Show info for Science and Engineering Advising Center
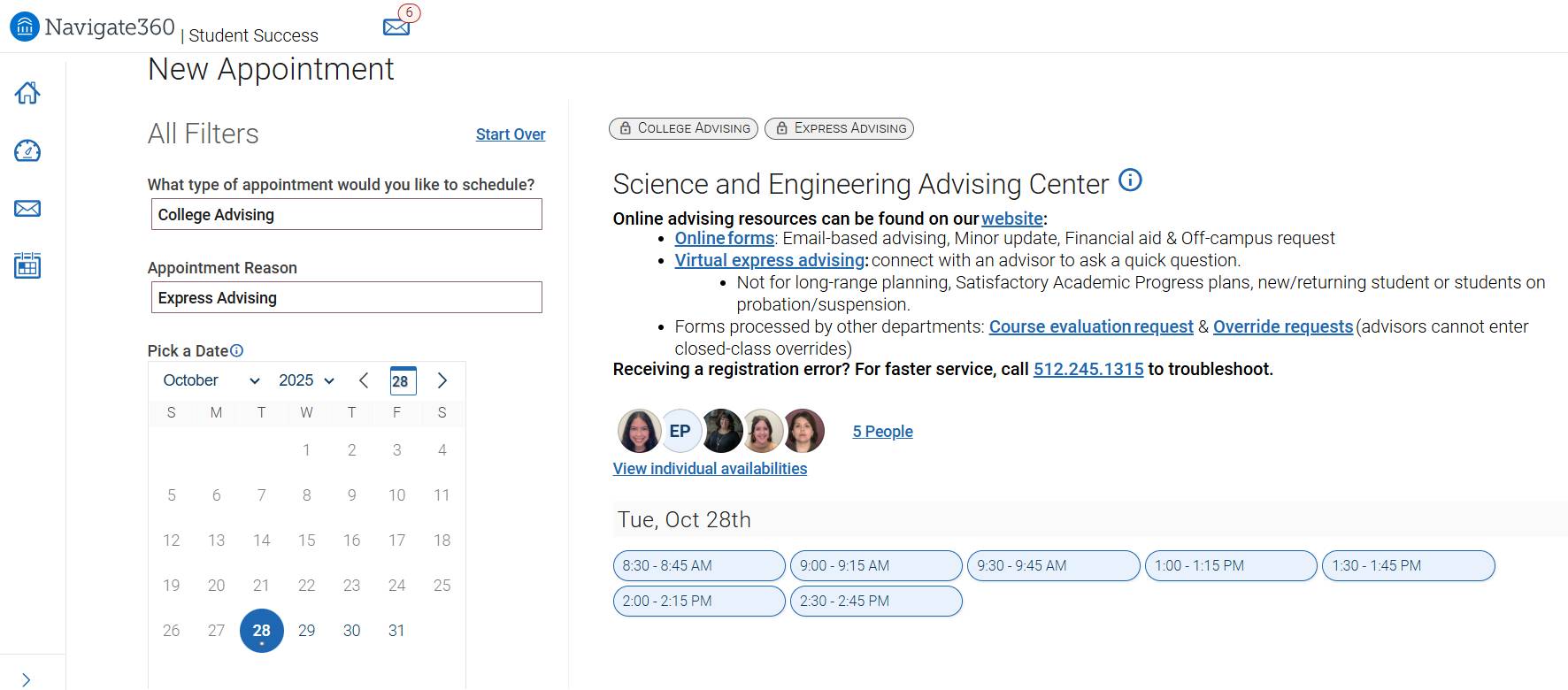 1130,180
